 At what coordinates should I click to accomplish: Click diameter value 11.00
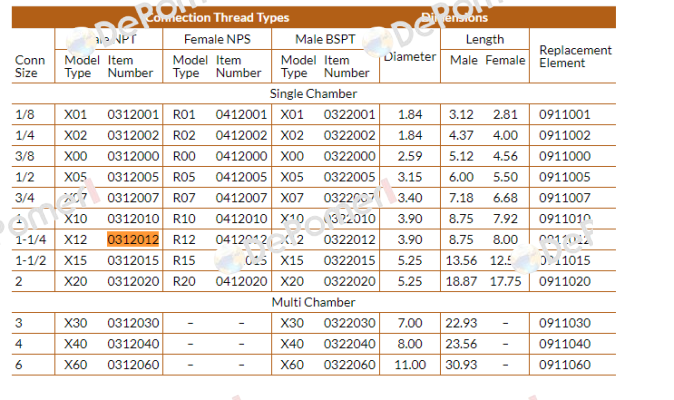coord(410,365)
